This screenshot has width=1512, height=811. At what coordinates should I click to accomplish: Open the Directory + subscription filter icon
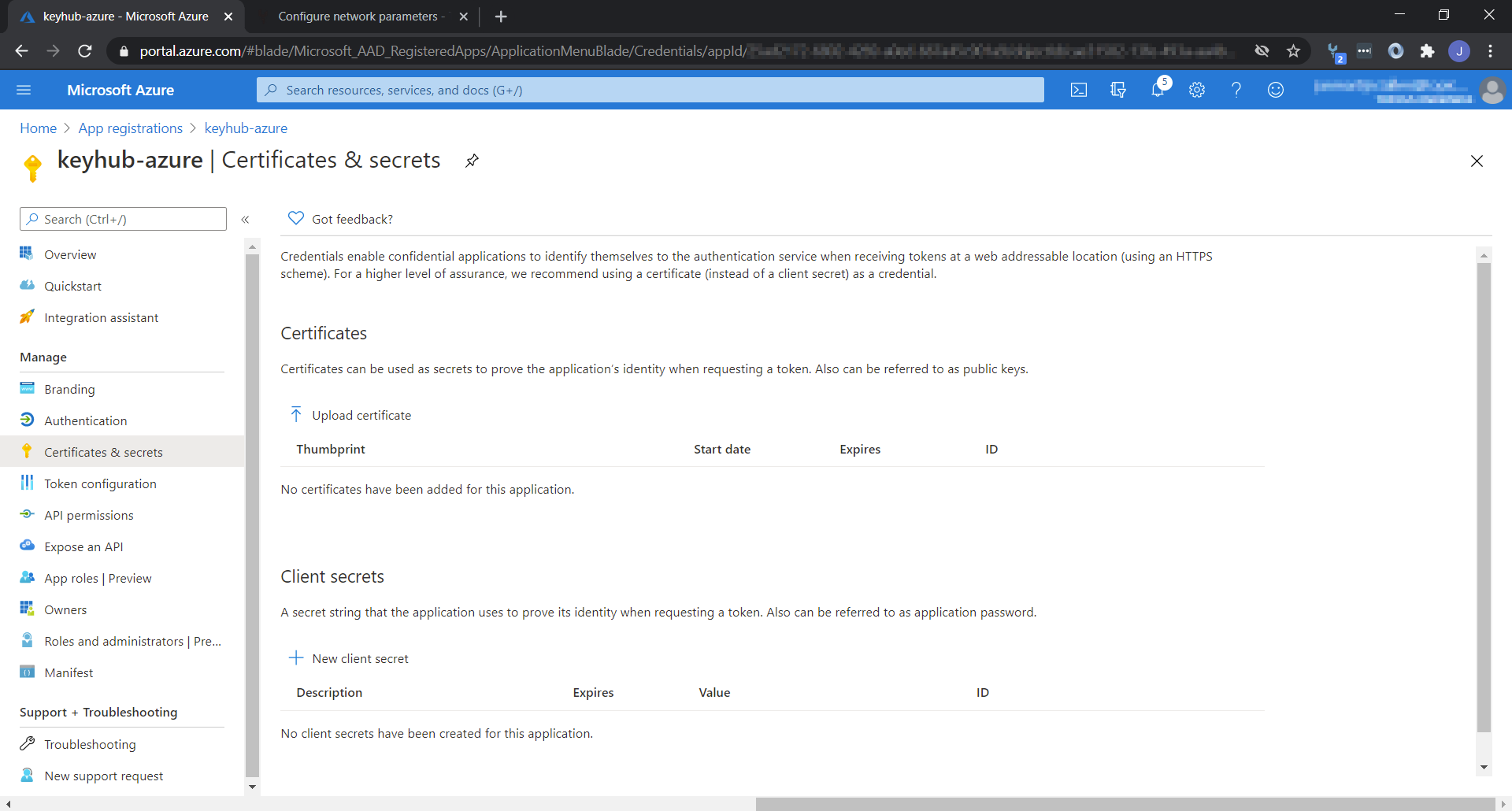[x=1118, y=90]
